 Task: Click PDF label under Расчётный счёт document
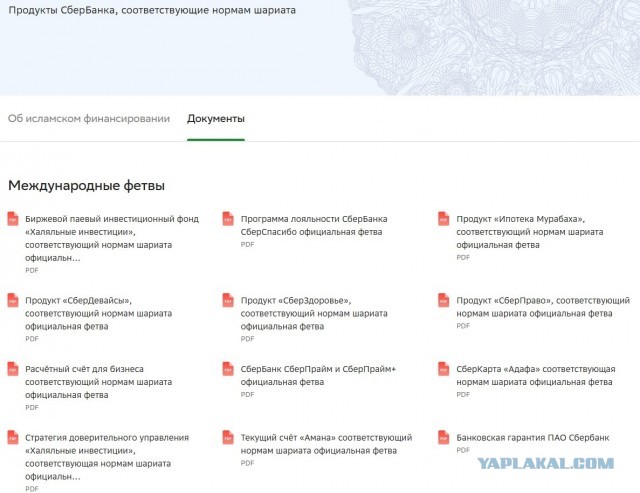tap(32, 407)
